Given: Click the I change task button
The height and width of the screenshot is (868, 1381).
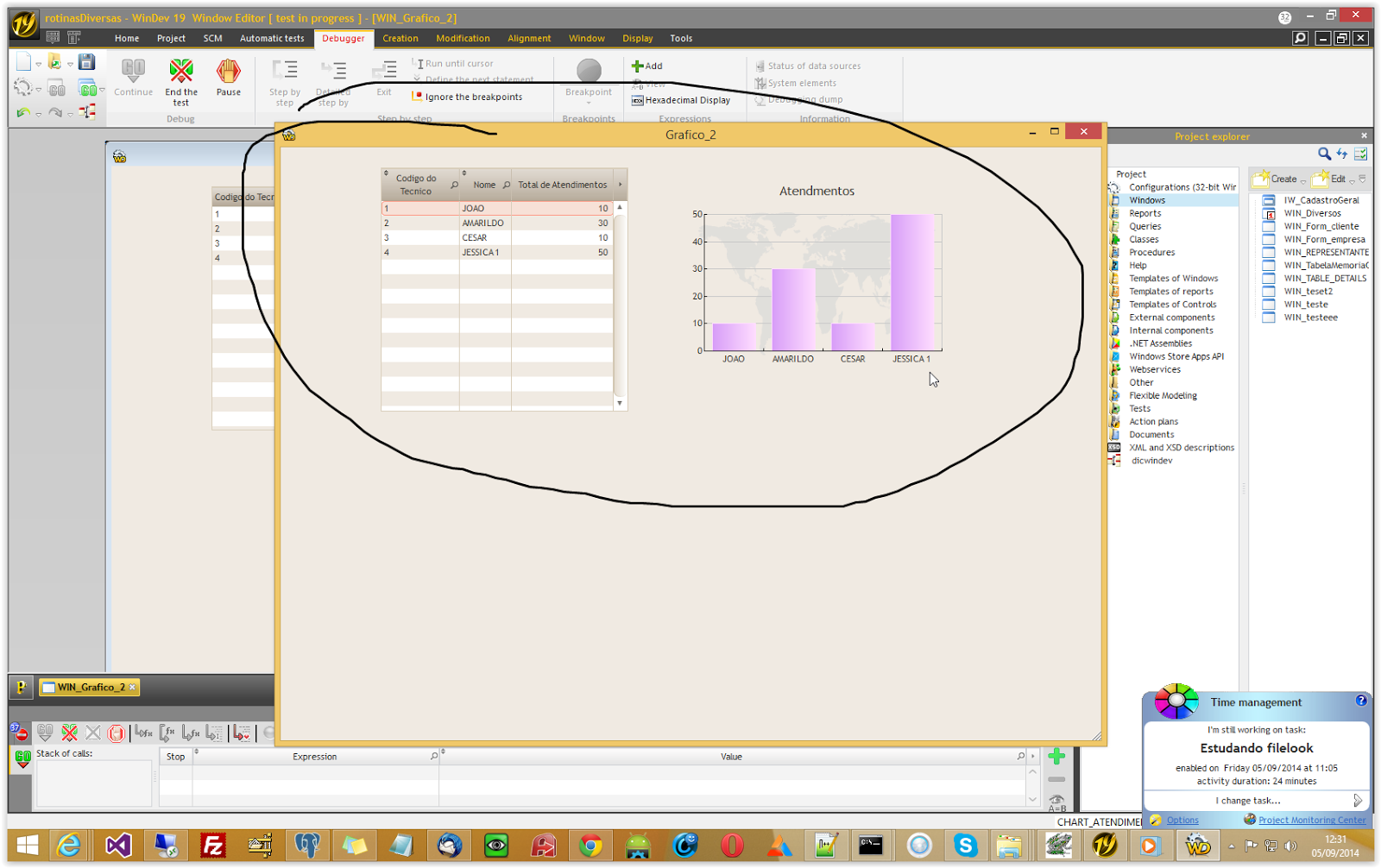Looking at the screenshot, I should pos(1246,800).
